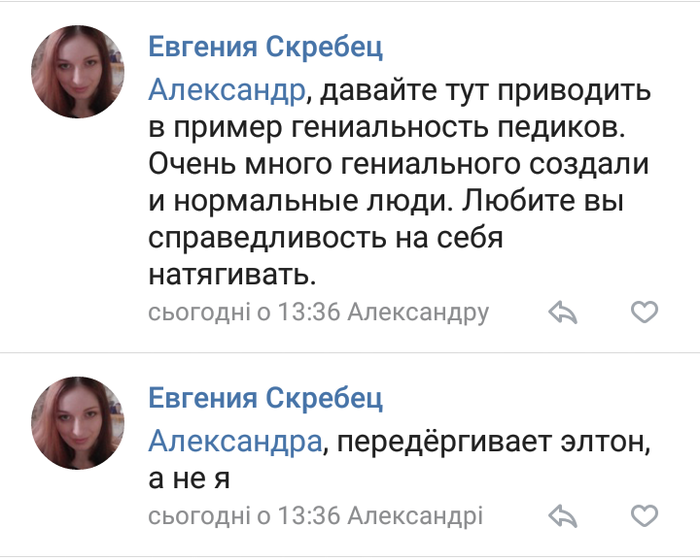Like the comment starting with 'давайте тут приводить'
This screenshot has height=560, width=700.
point(645,313)
